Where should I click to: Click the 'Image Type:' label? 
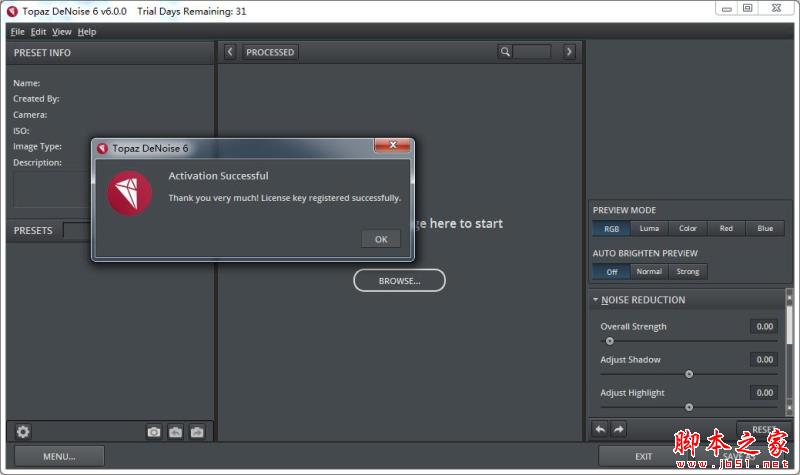coord(37,146)
